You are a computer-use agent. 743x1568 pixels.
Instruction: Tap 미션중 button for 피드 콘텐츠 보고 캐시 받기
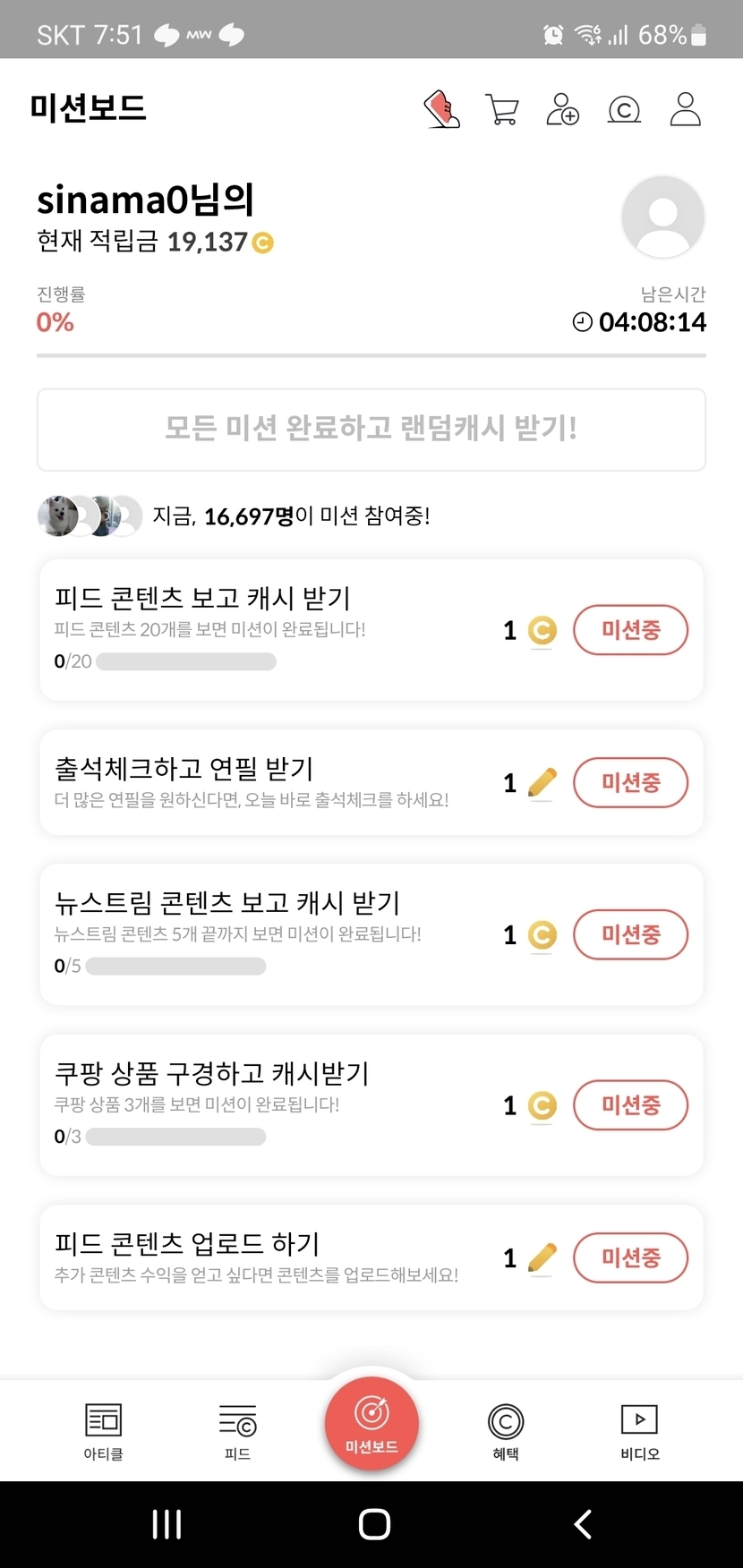pos(631,630)
